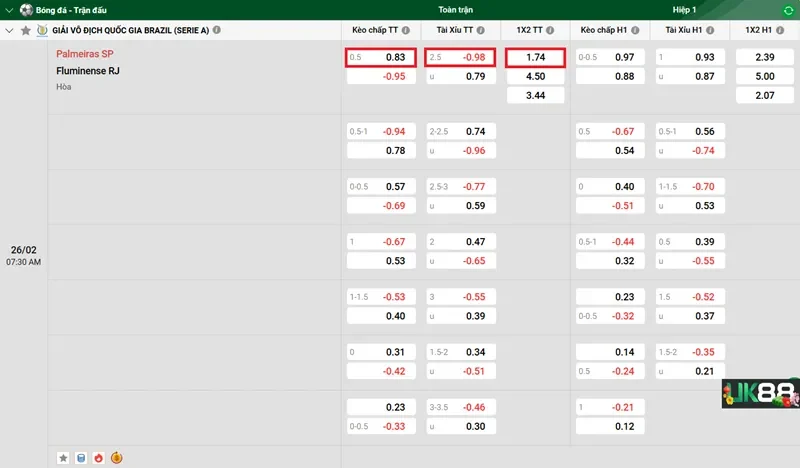This screenshot has height=468, width=800.
Task: Pick over 1.5-2 odds 0.34 full match
Action: [461, 352]
